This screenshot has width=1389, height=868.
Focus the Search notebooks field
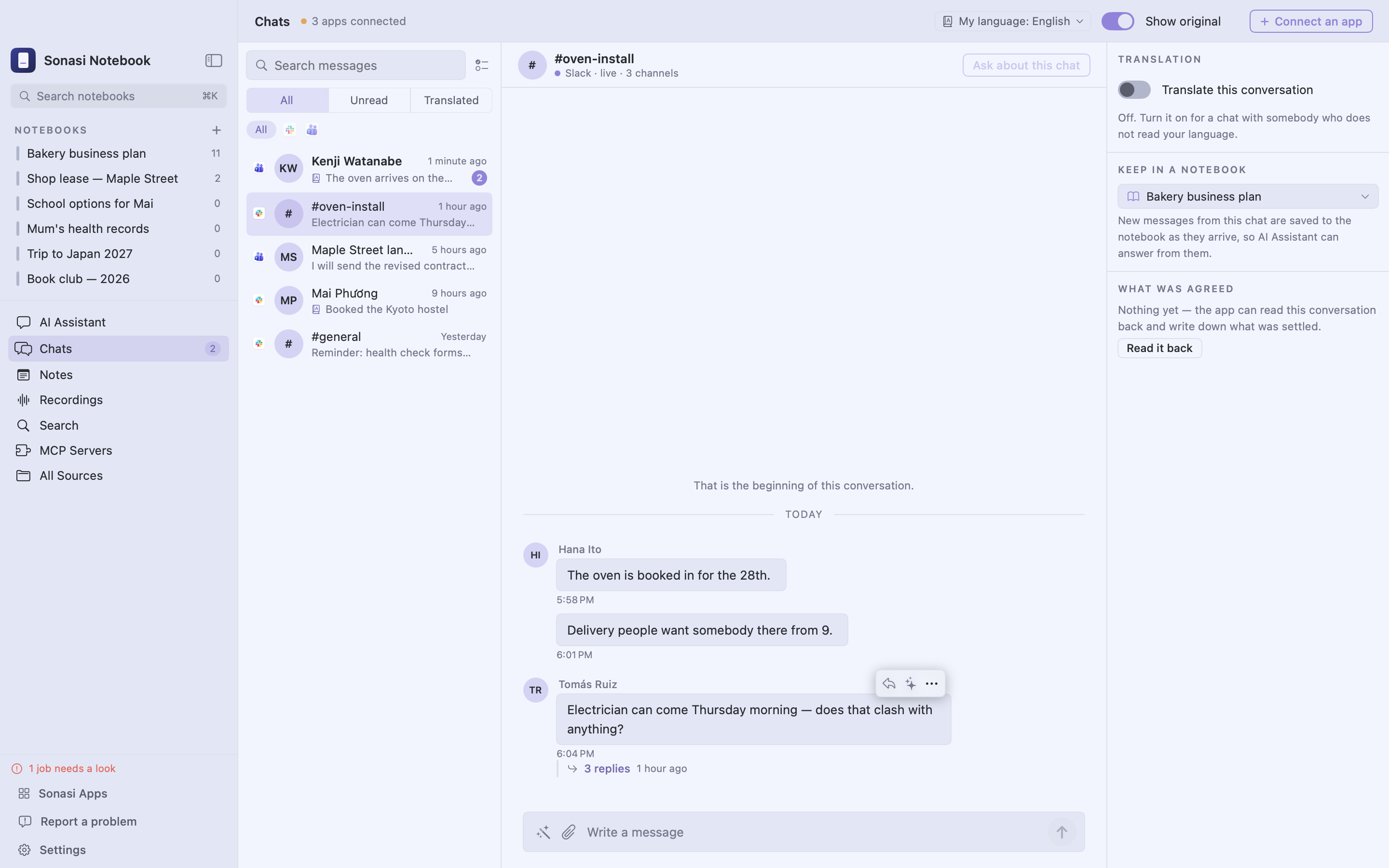tap(119, 96)
